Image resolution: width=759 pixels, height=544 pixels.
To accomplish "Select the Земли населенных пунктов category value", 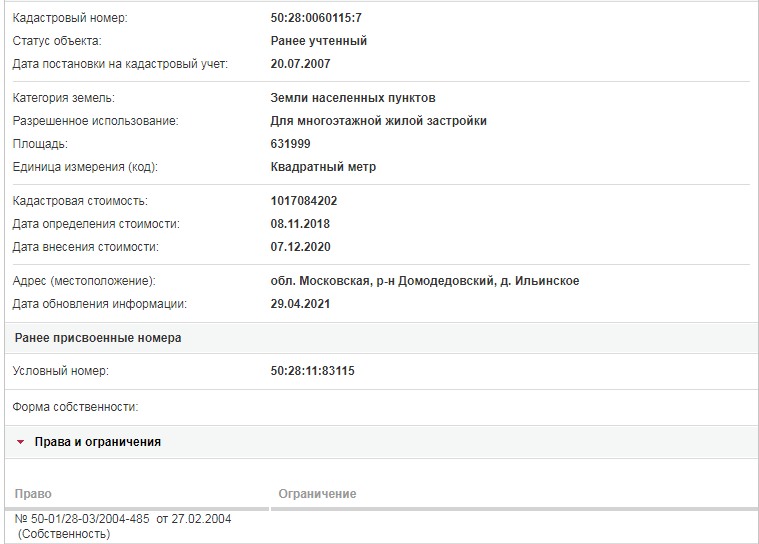I will (353, 98).
